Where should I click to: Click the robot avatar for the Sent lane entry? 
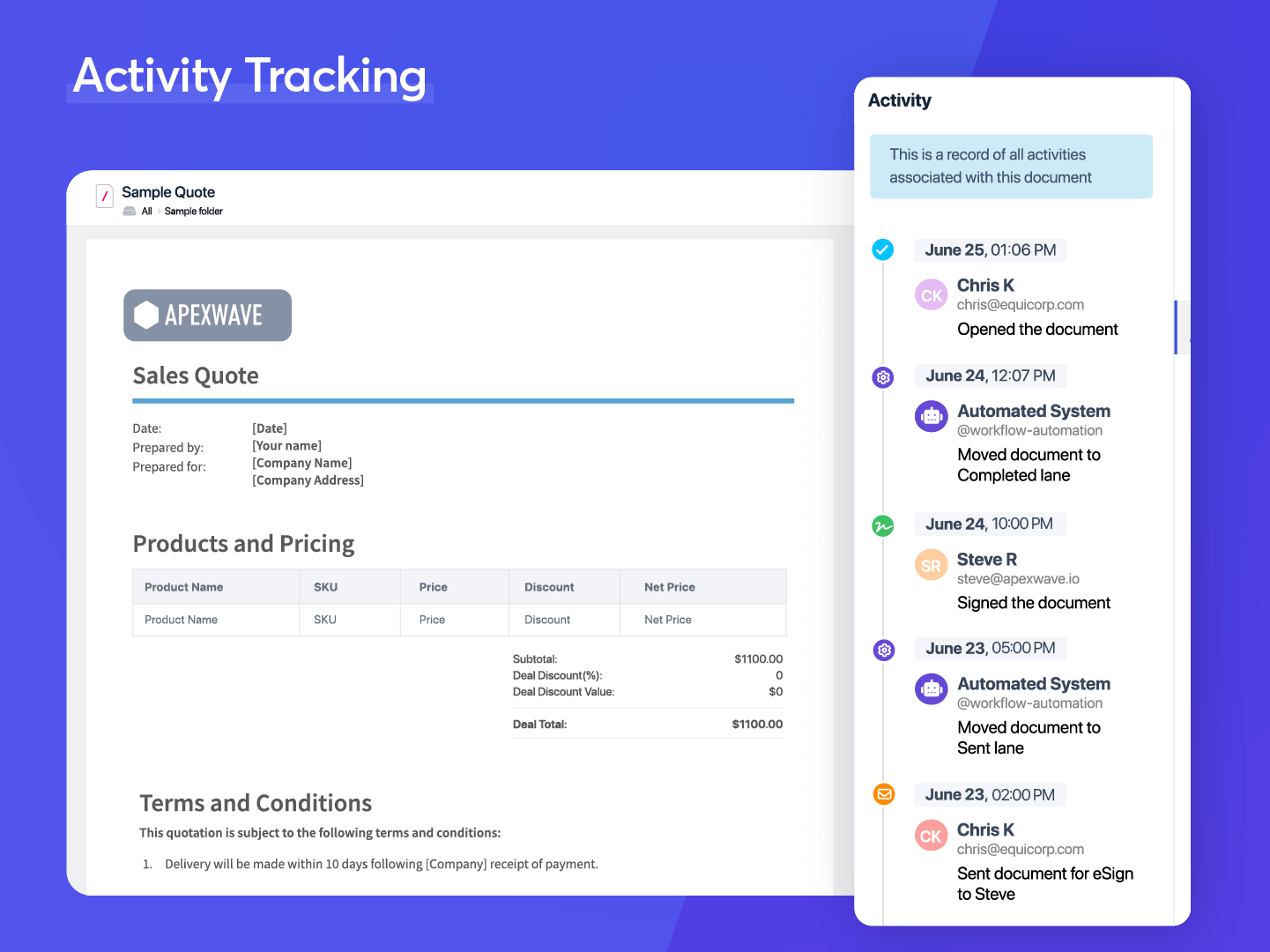(x=932, y=689)
